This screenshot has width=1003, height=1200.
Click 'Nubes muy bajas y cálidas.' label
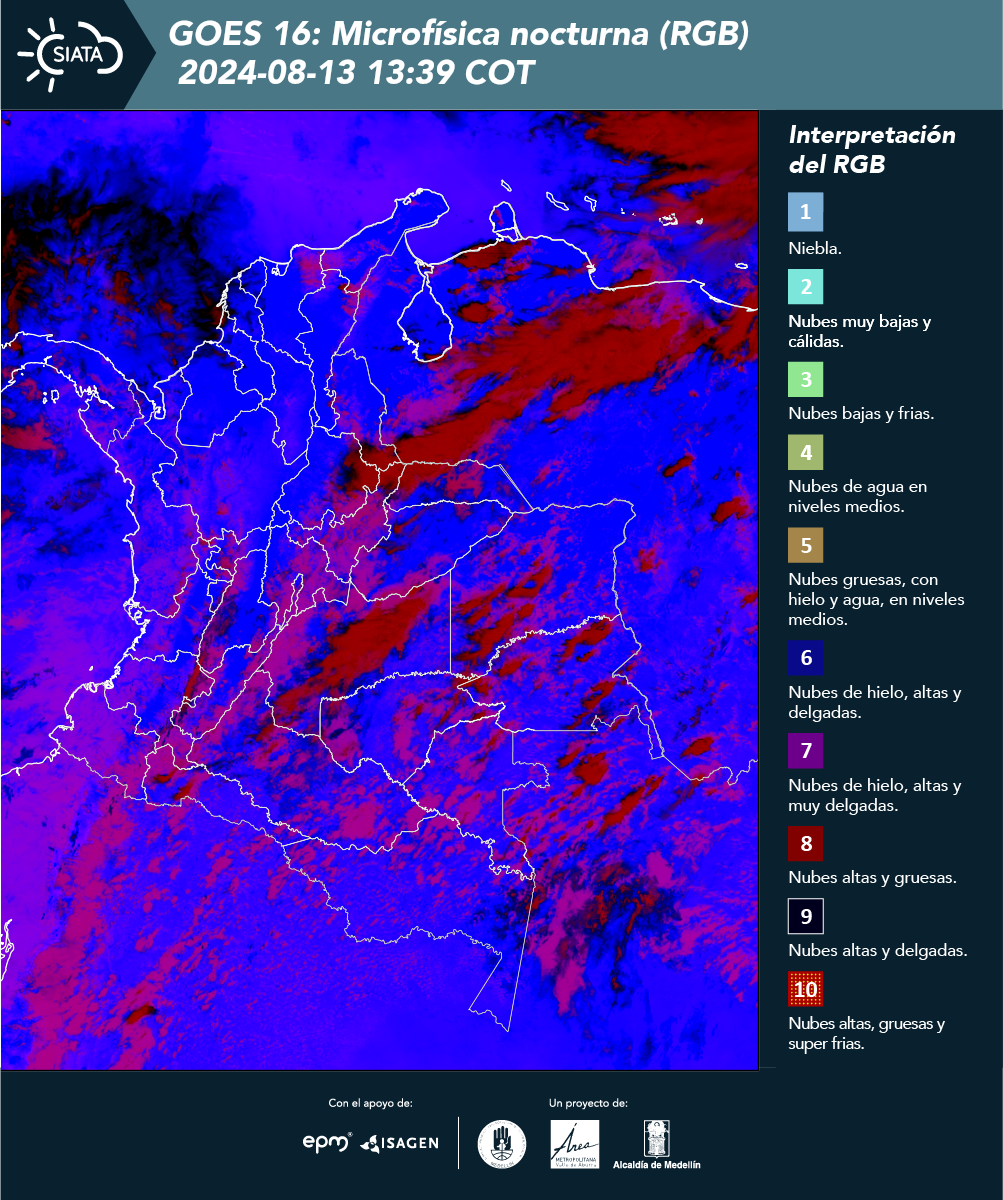pos(859,332)
